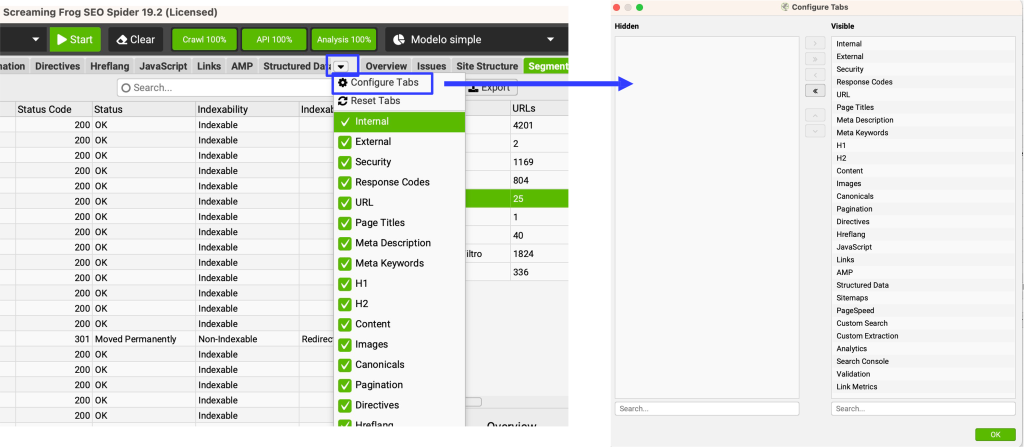Toggle the Response Codes checkbox
Viewport: 1024px width, 447px height.
[344, 182]
